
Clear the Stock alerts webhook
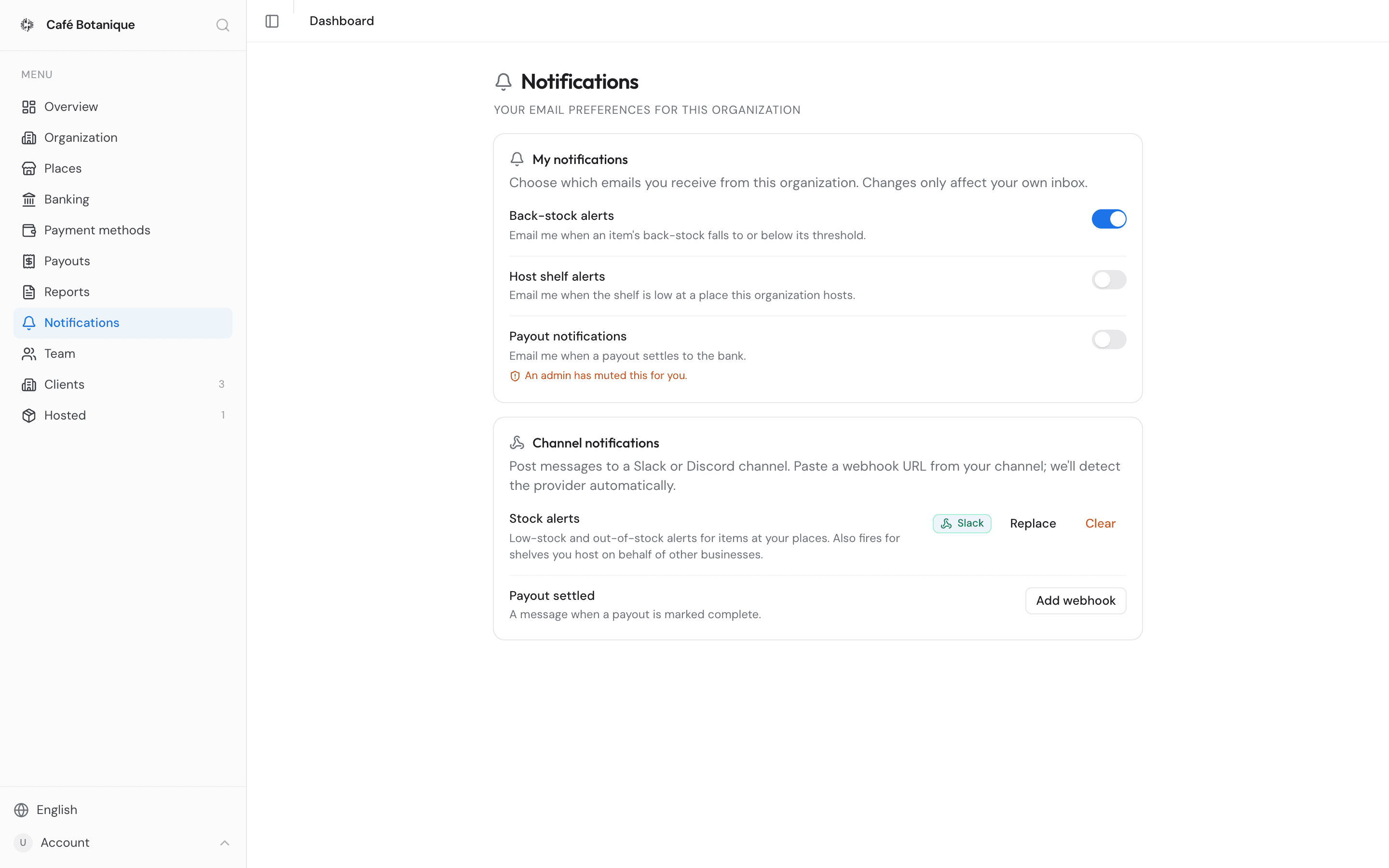click(1100, 524)
